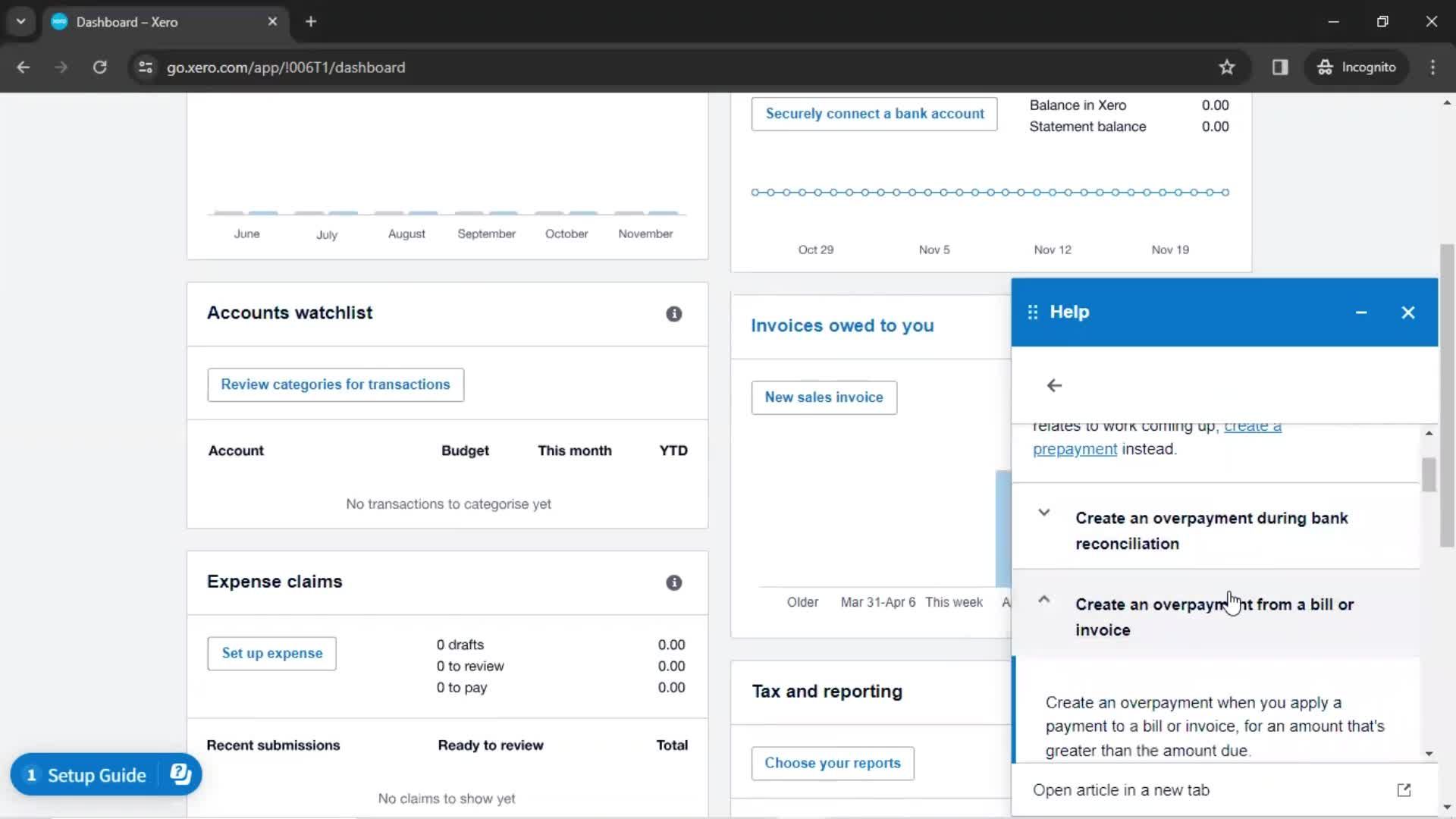1456x819 pixels.
Task: Click Open article in a new tab
Action: click(x=1122, y=790)
